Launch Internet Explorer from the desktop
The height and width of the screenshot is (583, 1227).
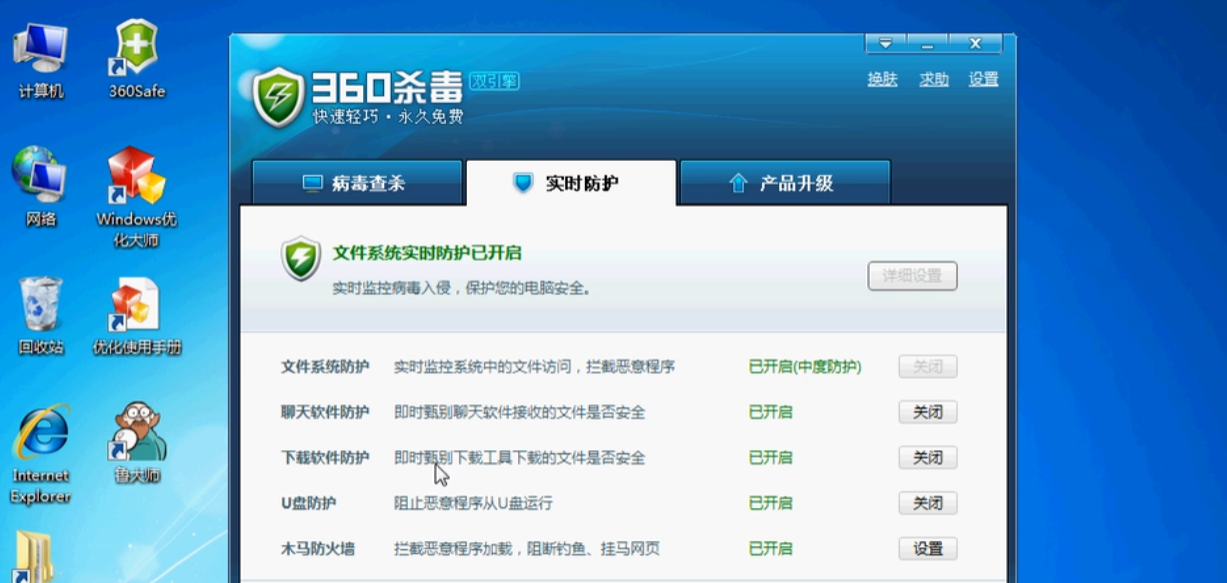[x=41, y=454]
